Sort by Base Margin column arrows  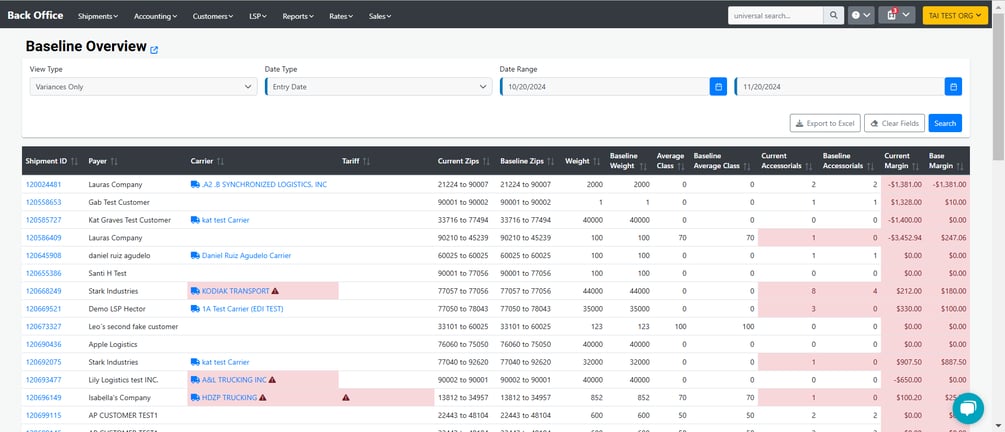pyautogui.click(x=959, y=166)
